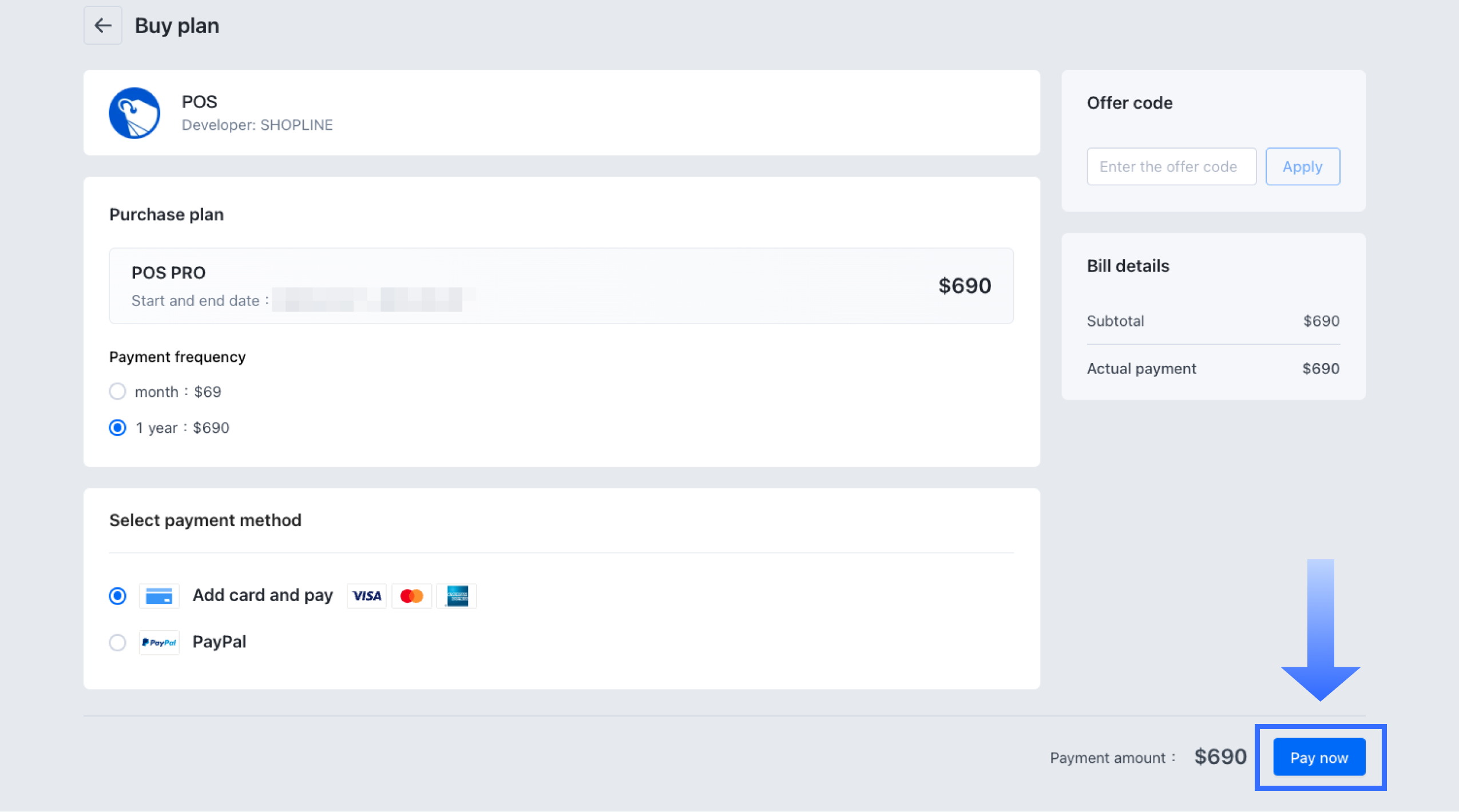Image resolution: width=1459 pixels, height=812 pixels.
Task: Click the Actual payment amount row
Action: pos(1213,369)
